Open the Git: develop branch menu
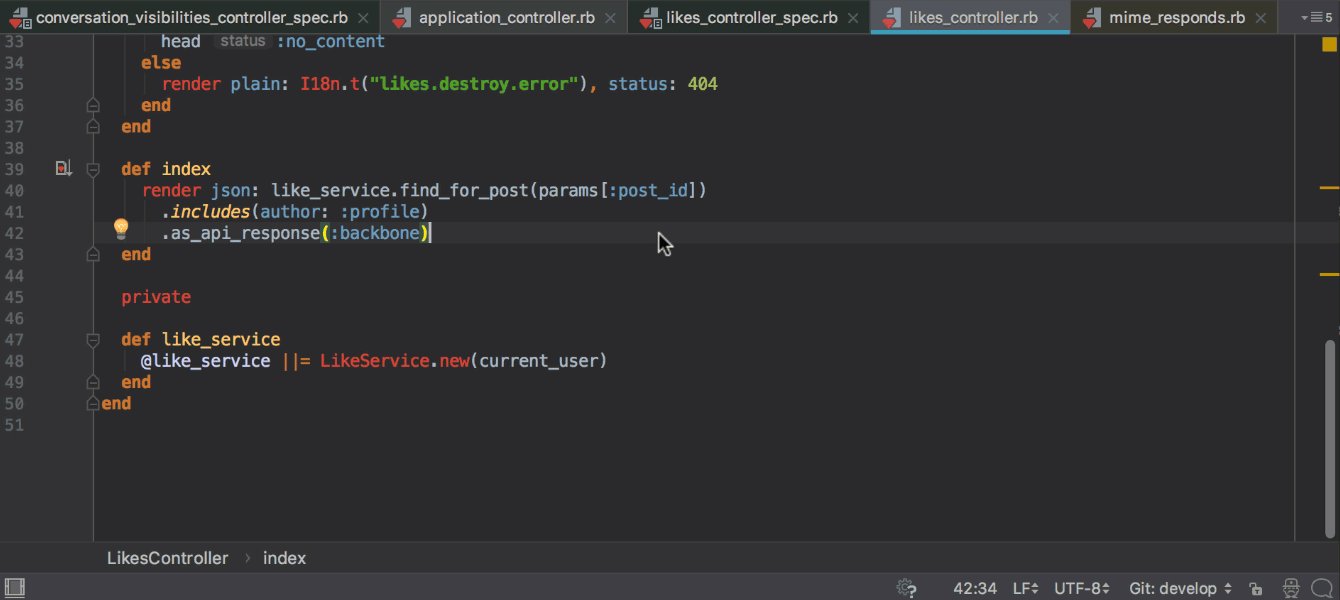 [1181, 588]
